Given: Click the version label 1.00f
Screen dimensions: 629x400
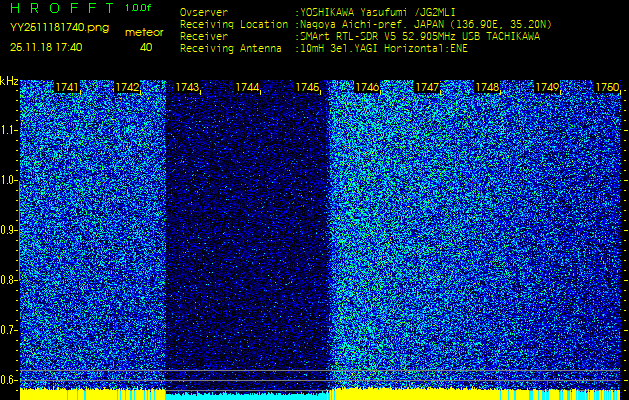Looking at the screenshot, I should 138,8.
